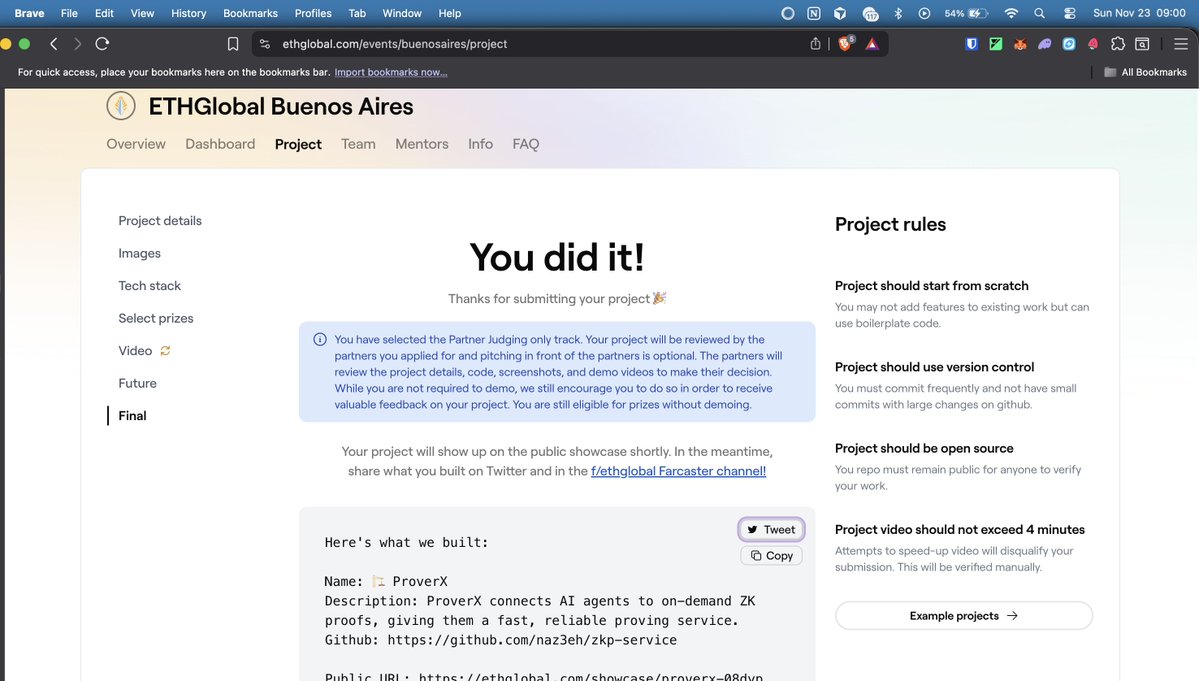Viewport: 1199px width, 681px height.
Task: Click the extensions puzzle piece icon
Action: 1118,44
